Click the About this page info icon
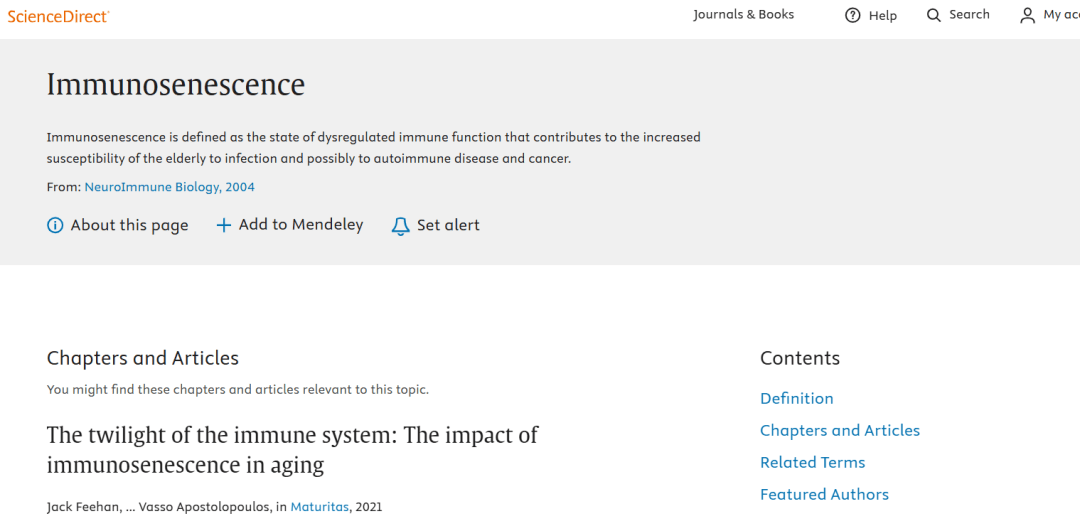 pos(55,225)
